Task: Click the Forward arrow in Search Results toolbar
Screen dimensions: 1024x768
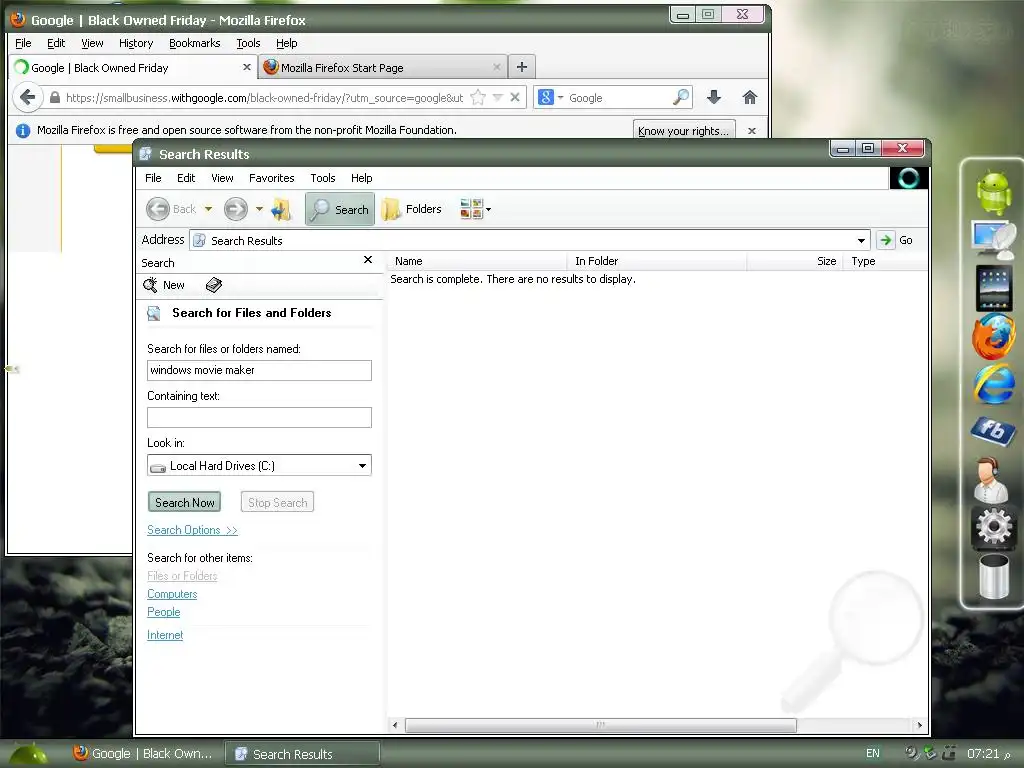Action: 236,209
